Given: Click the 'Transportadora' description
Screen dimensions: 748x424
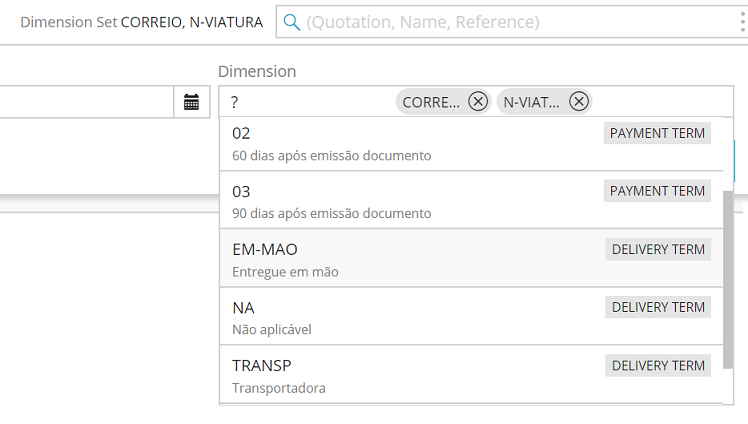Looking at the screenshot, I should [279, 388].
